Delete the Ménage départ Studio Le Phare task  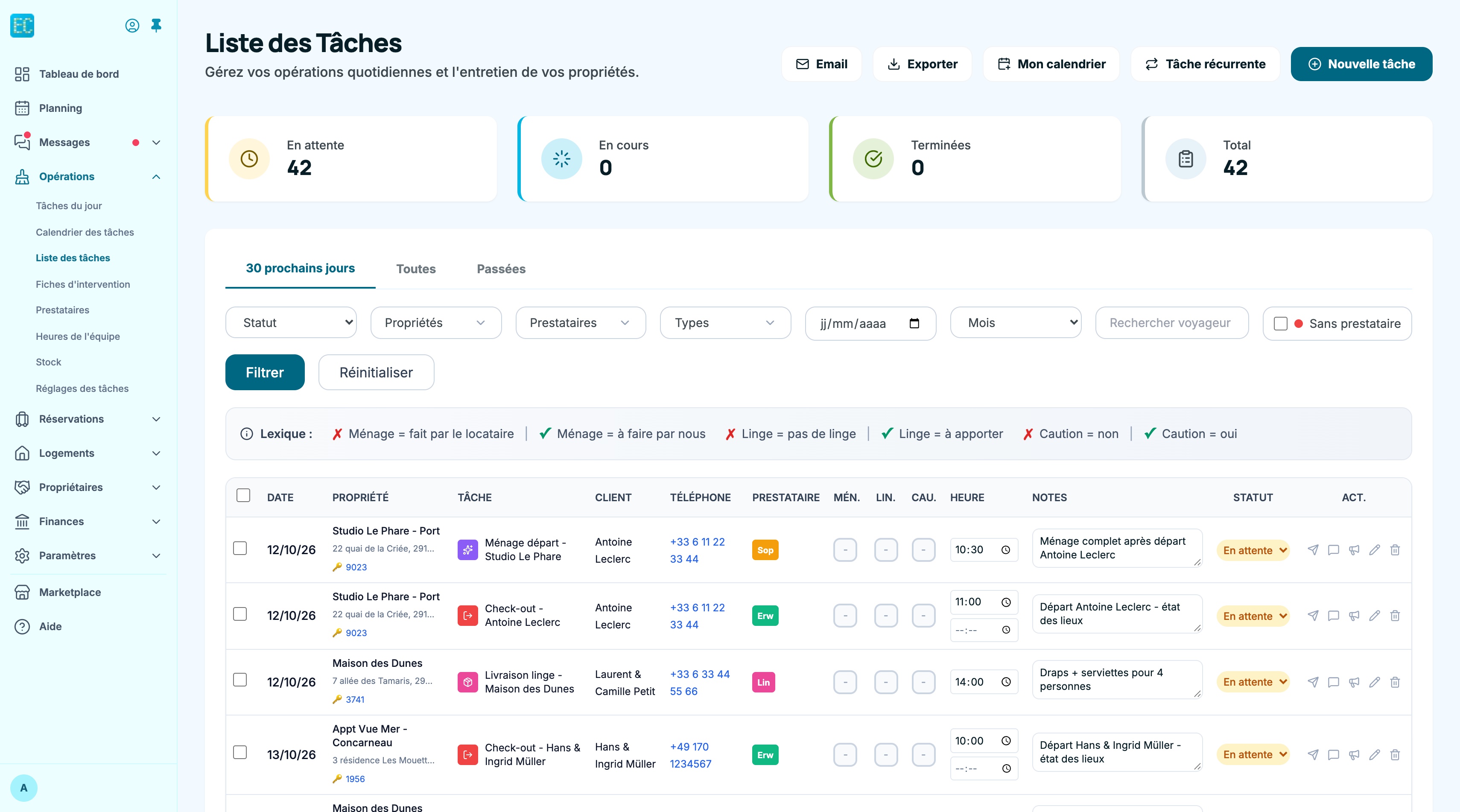[1395, 549]
